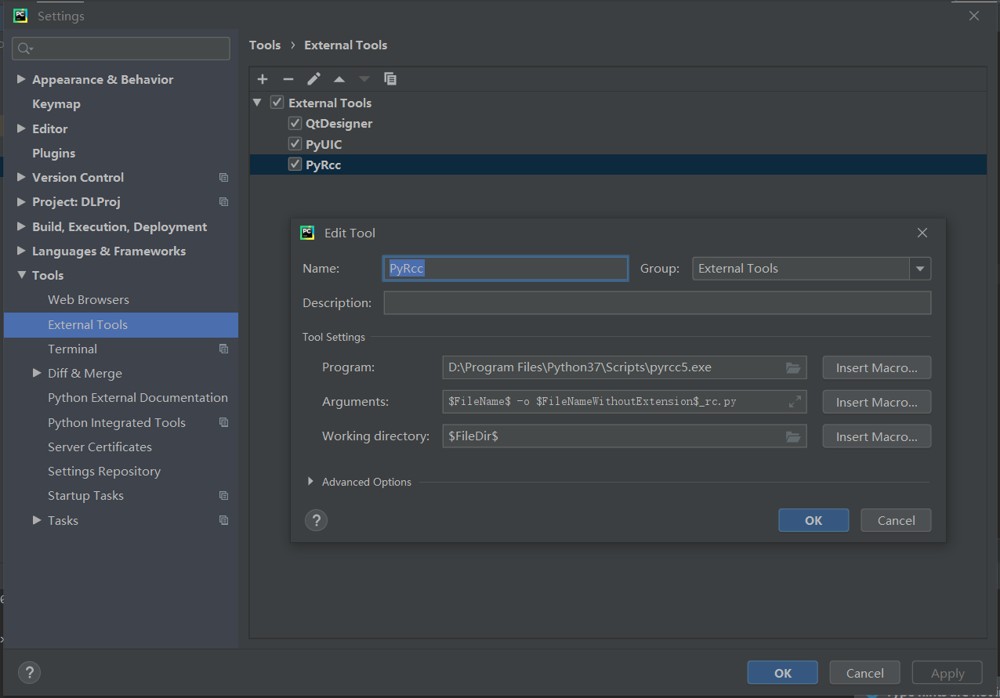The height and width of the screenshot is (698, 1000).
Task: Click the Description input field
Action: (657, 303)
